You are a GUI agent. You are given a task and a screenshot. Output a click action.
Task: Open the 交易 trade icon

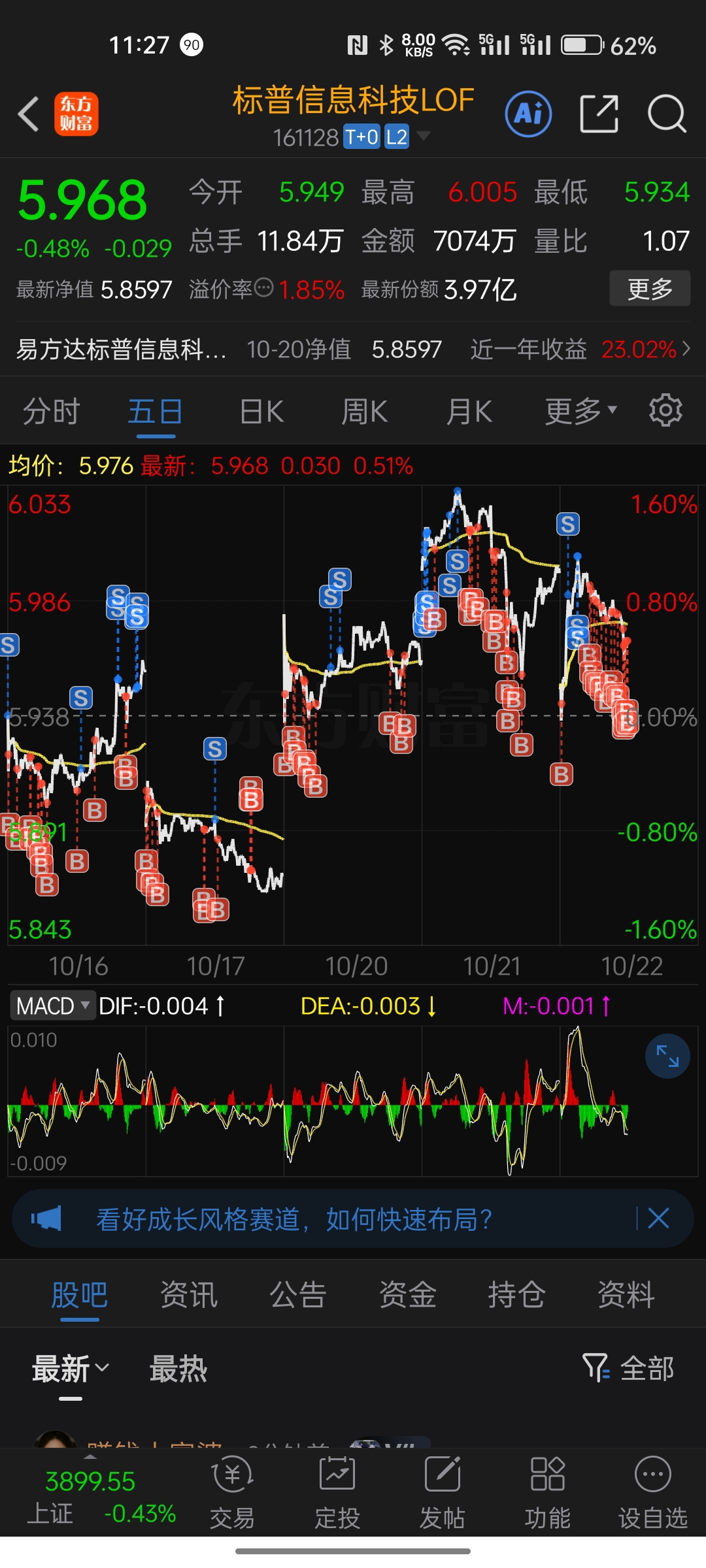(x=232, y=1494)
